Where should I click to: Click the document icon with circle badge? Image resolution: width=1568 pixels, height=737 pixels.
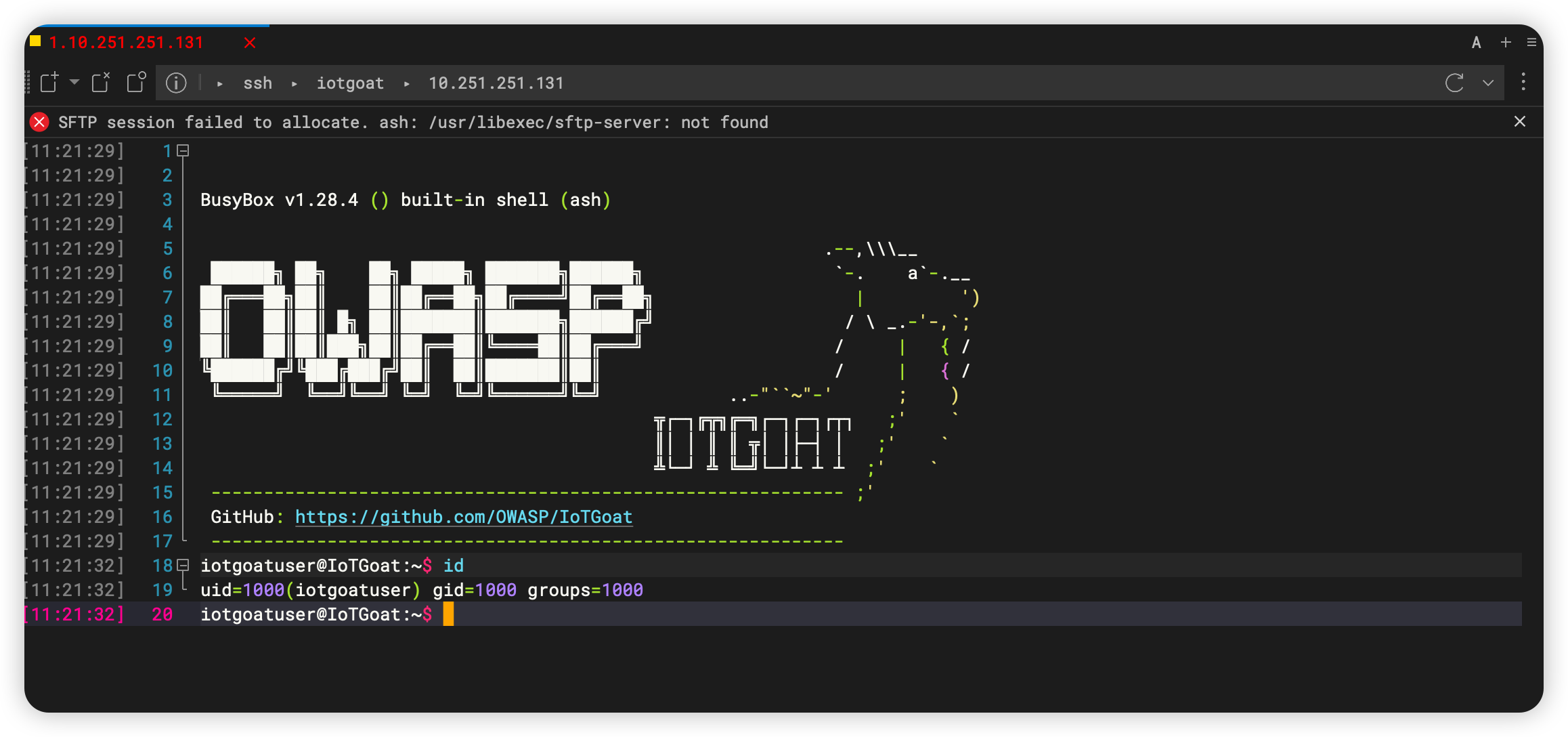pos(136,83)
